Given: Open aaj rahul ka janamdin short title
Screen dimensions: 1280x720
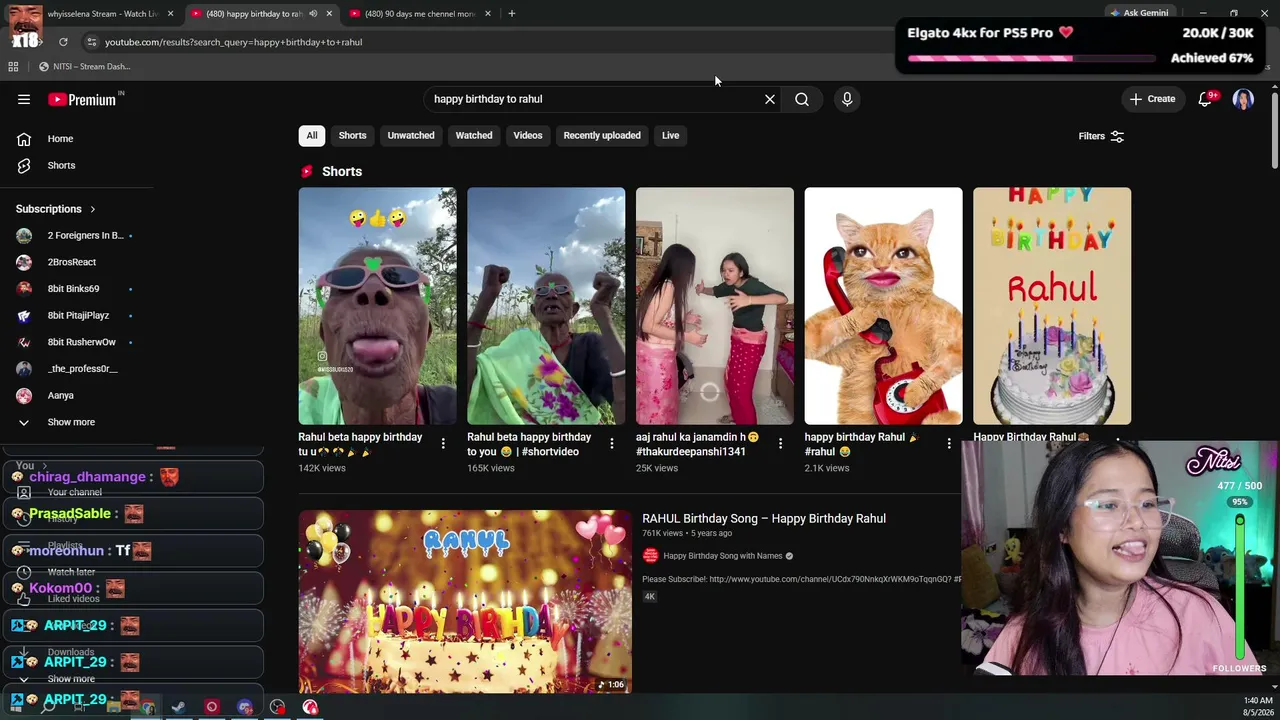Looking at the screenshot, I should (697, 444).
